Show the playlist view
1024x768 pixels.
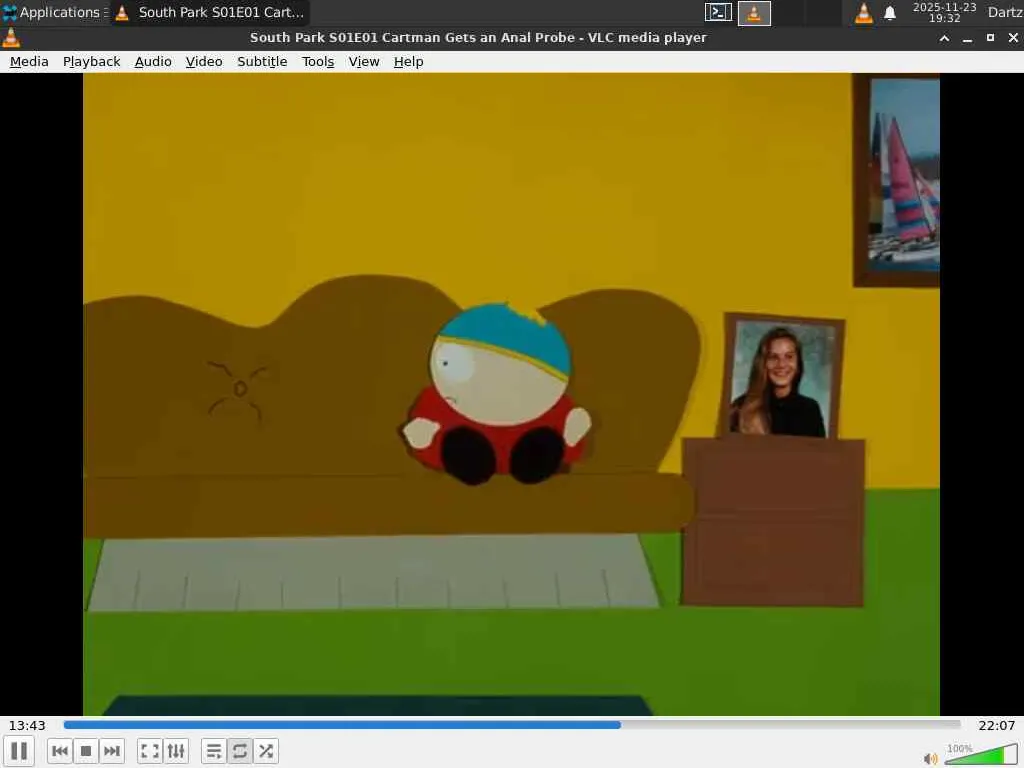pos(214,751)
